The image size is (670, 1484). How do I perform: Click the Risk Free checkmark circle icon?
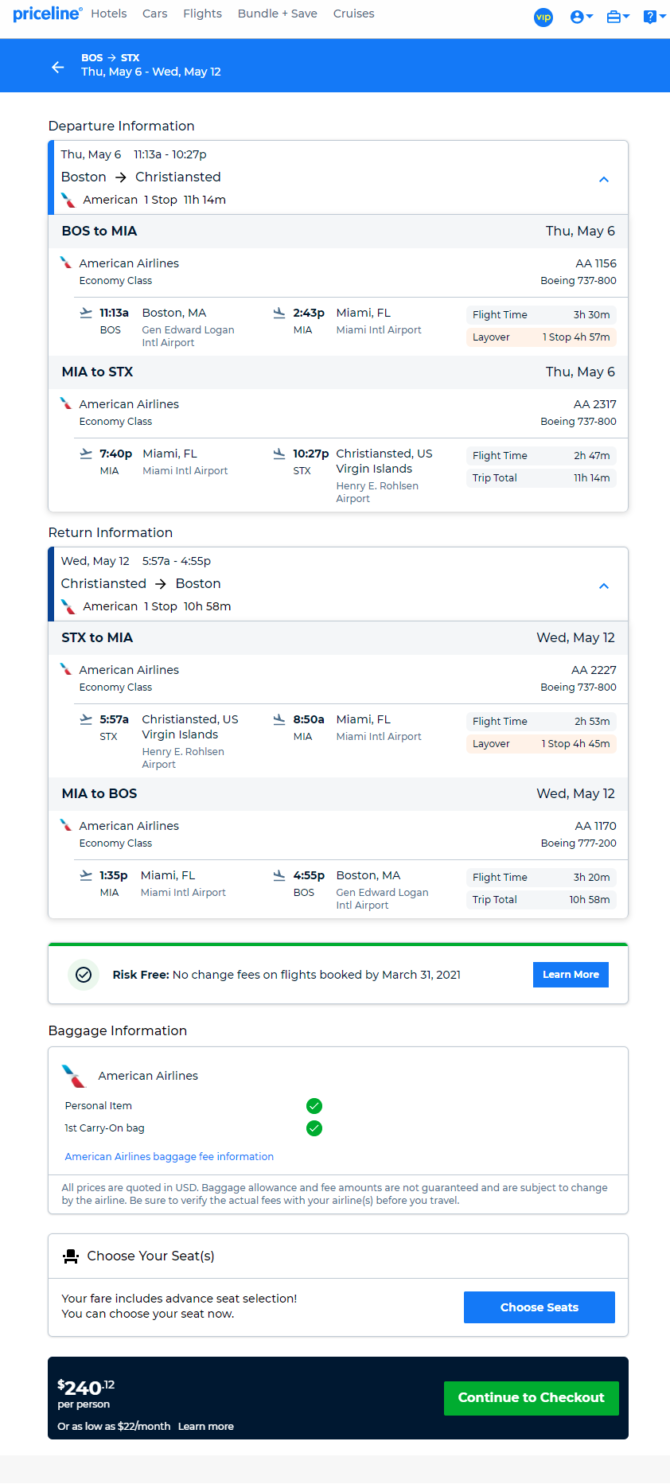point(84,974)
